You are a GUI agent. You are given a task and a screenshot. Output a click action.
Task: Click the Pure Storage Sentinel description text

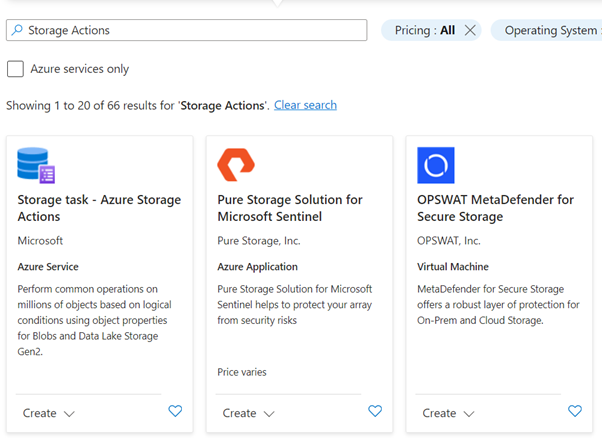[294, 304]
